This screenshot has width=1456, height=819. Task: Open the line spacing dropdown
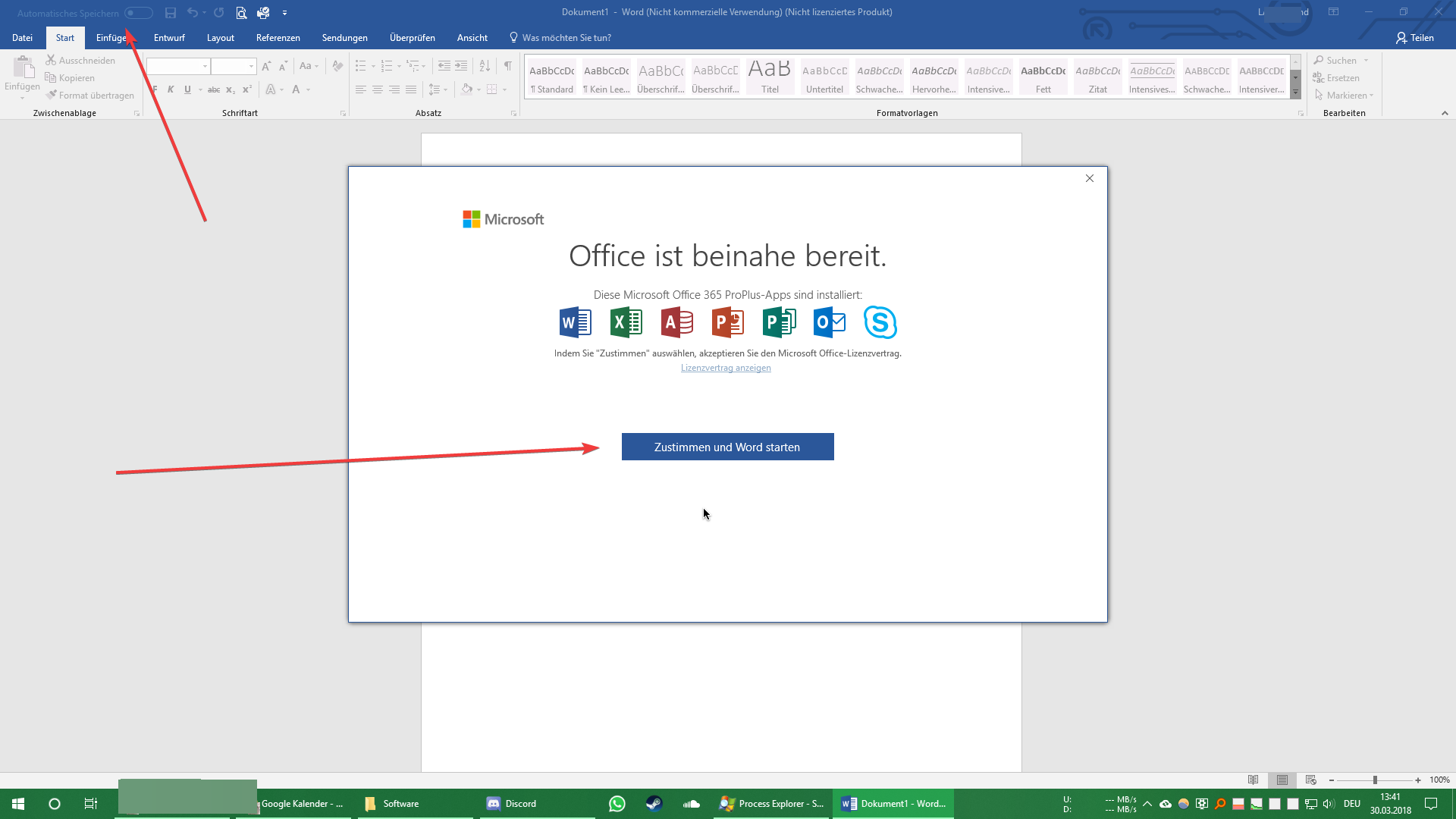[438, 89]
